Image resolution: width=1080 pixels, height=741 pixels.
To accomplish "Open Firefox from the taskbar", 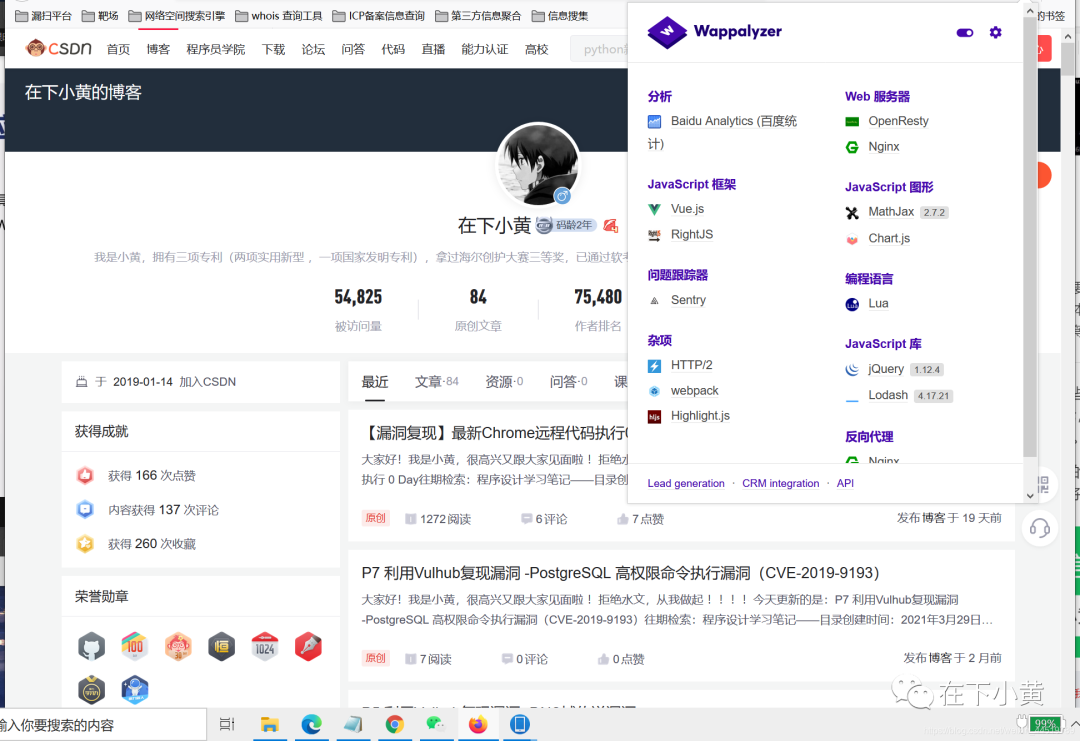I will click(x=477, y=724).
